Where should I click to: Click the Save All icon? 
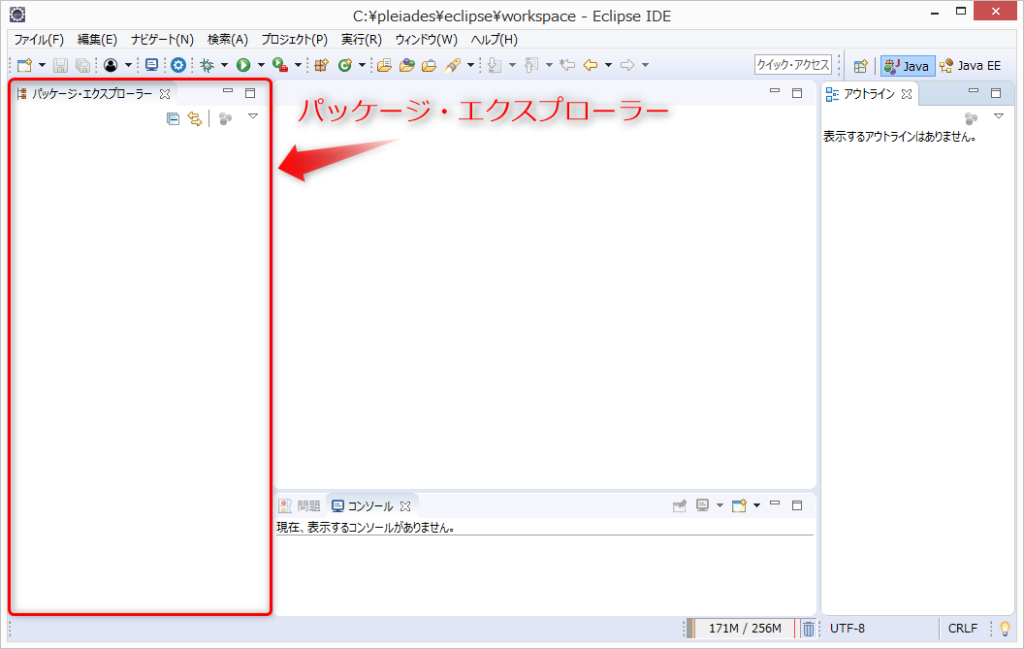82,65
